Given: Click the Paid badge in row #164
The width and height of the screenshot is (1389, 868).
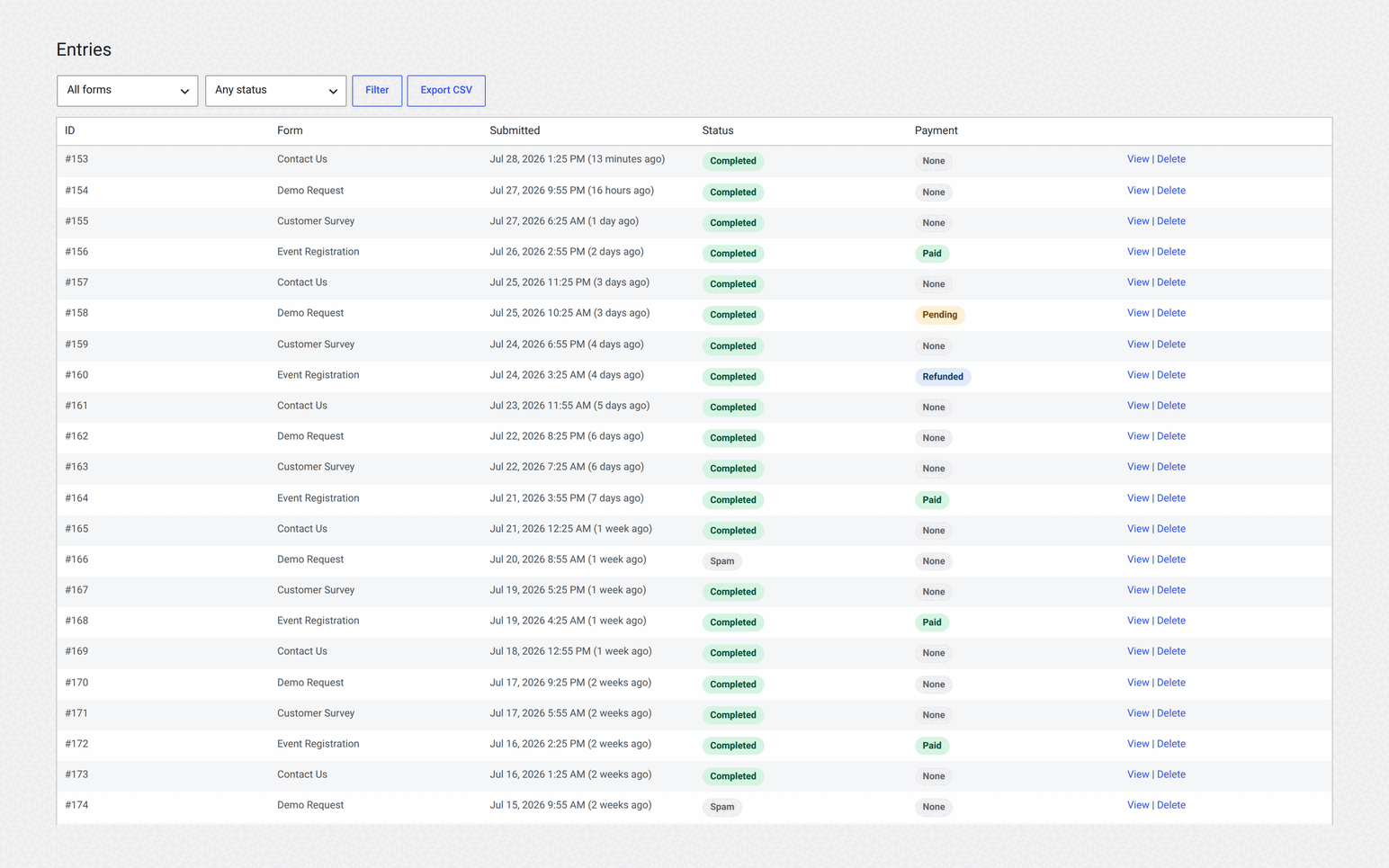Looking at the screenshot, I should 932,500.
